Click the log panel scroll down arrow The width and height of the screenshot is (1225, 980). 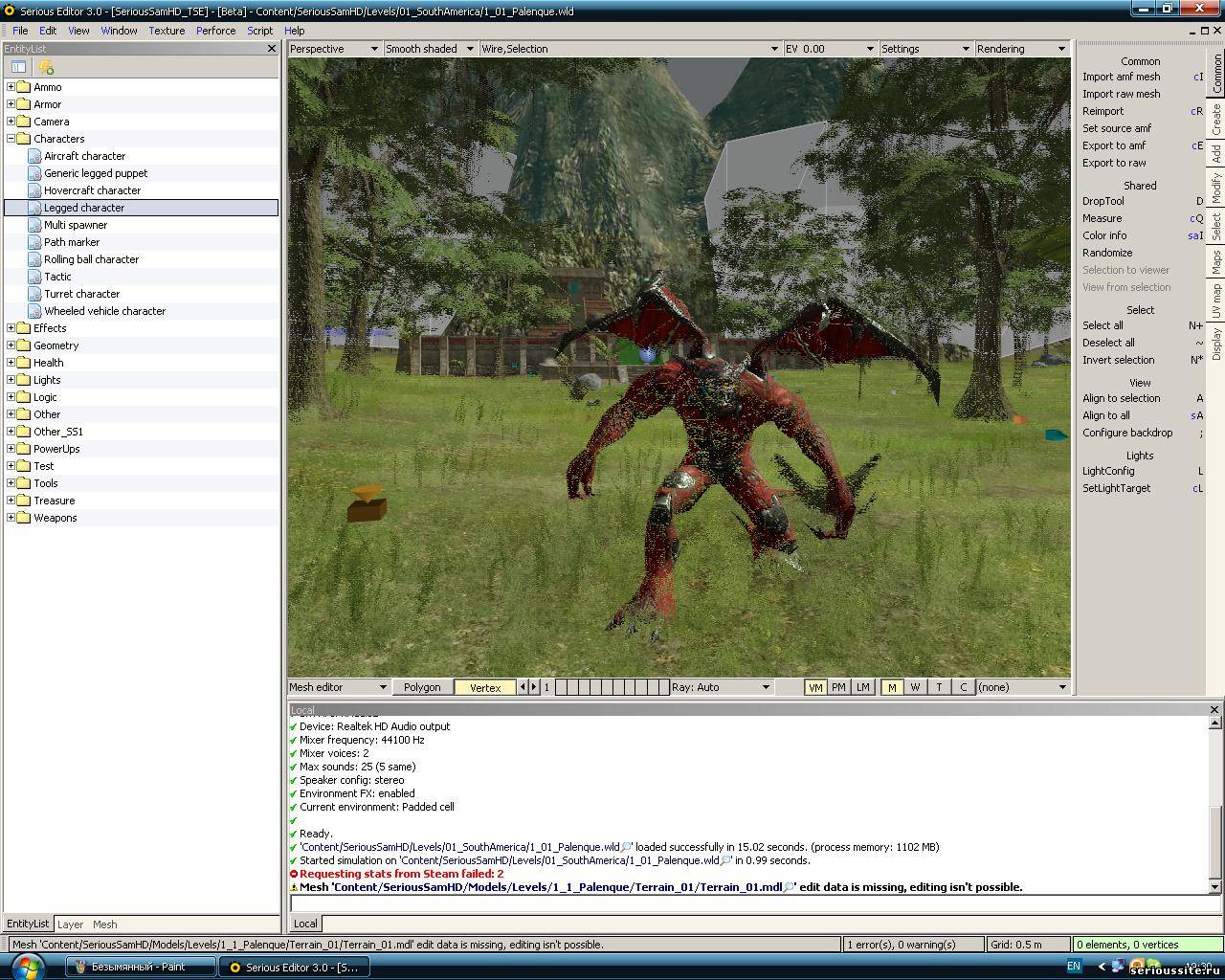coord(1215,887)
